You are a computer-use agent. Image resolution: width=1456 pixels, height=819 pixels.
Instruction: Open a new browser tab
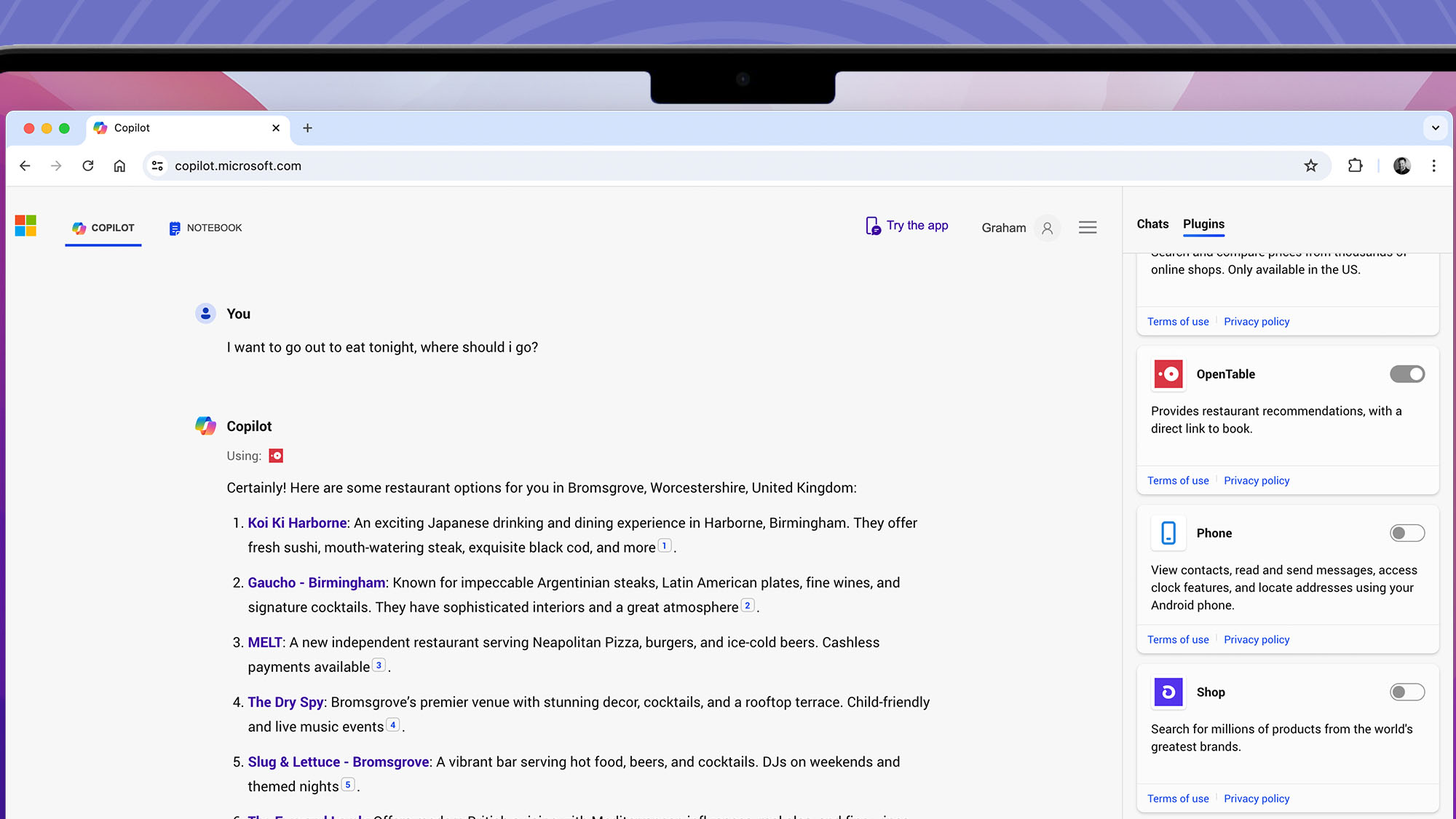click(307, 128)
